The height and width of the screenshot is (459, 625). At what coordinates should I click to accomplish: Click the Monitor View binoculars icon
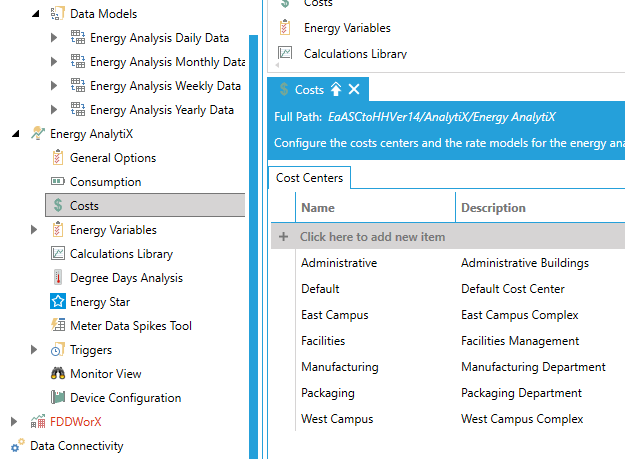point(58,374)
